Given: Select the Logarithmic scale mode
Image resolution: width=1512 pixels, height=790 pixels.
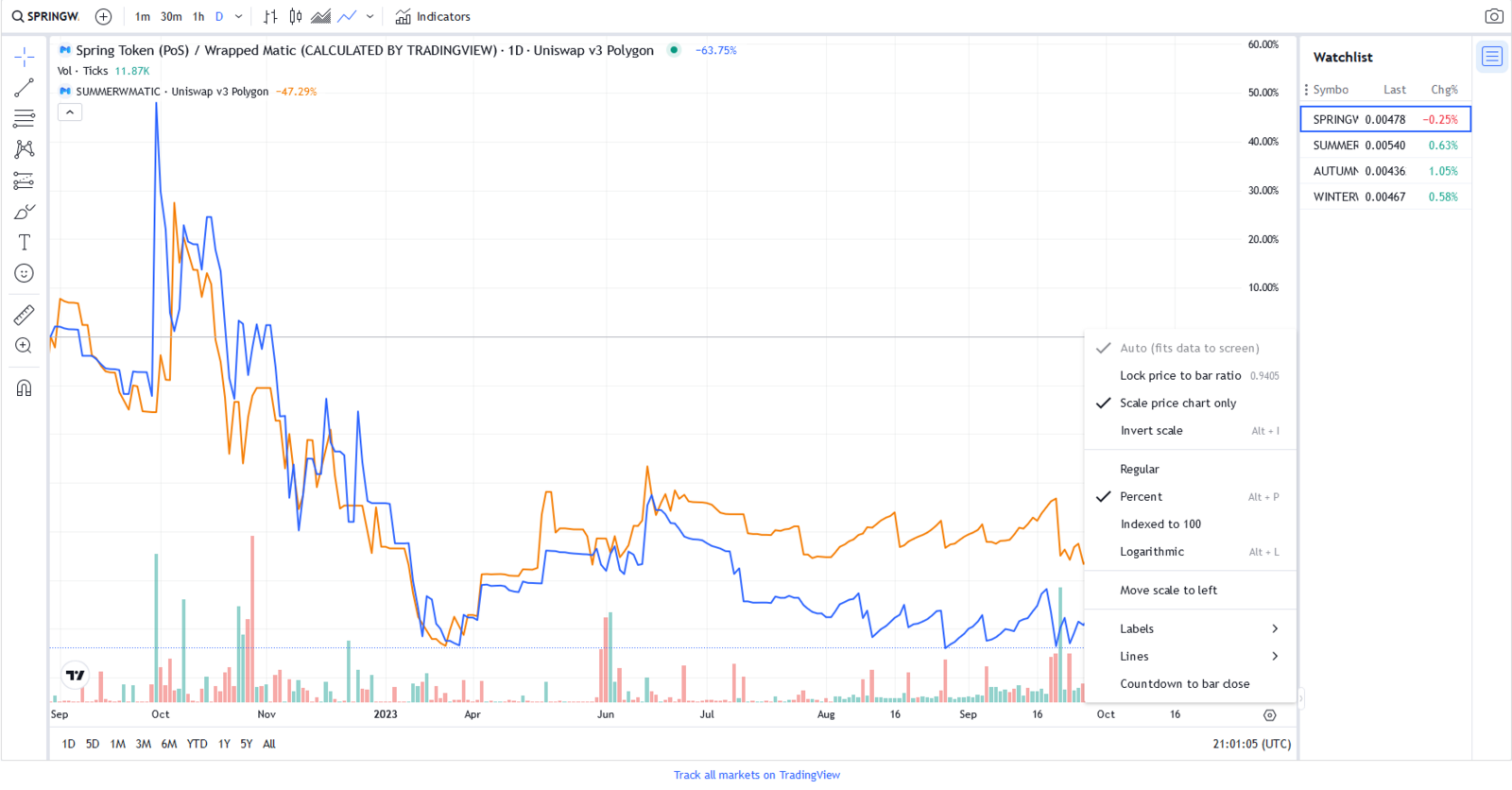Looking at the screenshot, I should coord(1151,552).
